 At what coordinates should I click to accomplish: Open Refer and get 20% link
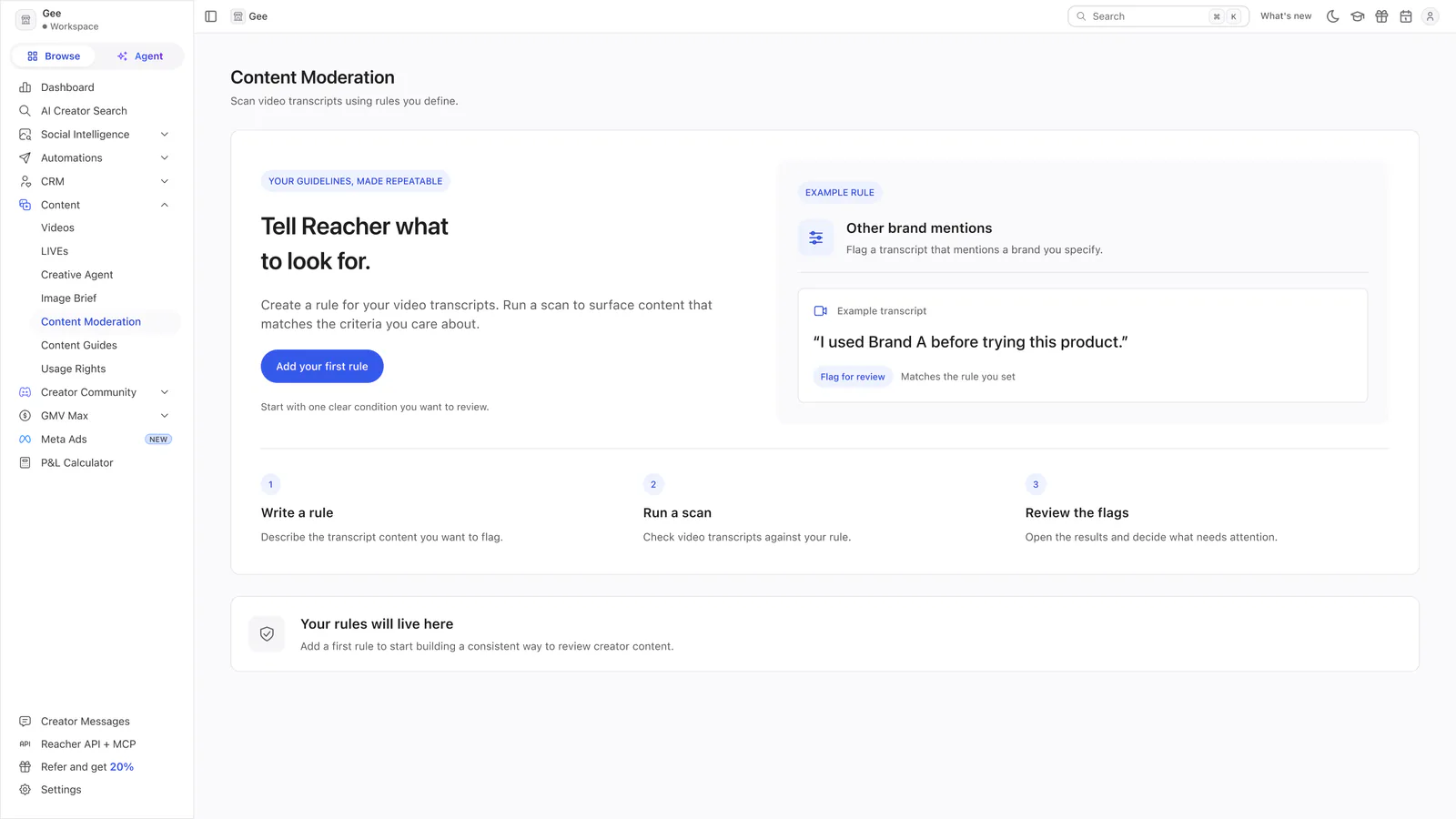87,767
